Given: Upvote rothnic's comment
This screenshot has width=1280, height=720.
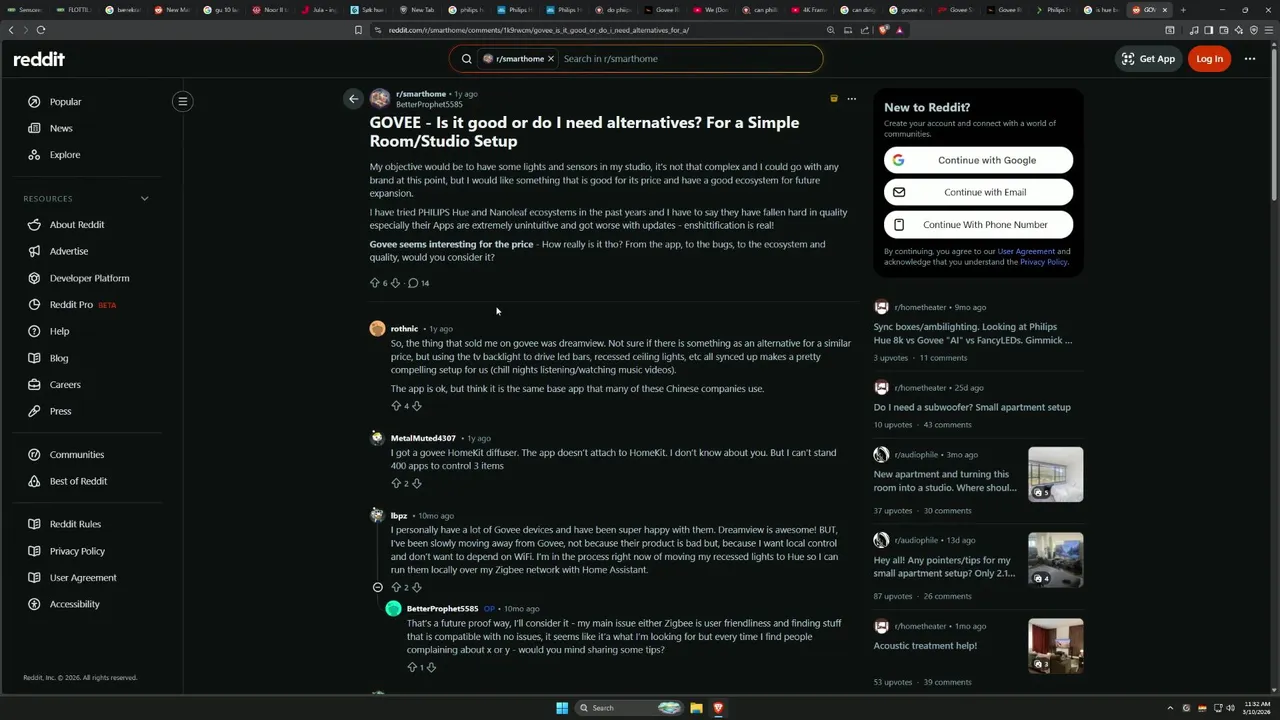Looking at the screenshot, I should click(396, 406).
